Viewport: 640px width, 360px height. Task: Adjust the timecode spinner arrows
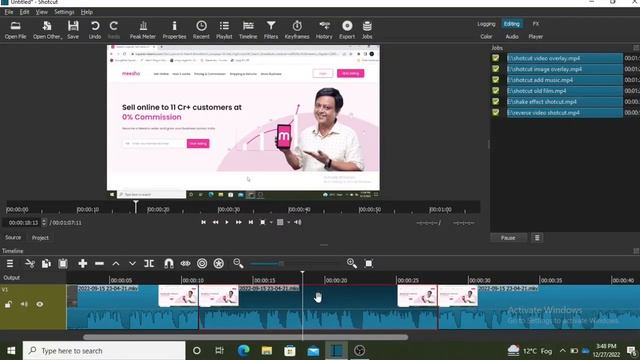[x=44, y=223]
